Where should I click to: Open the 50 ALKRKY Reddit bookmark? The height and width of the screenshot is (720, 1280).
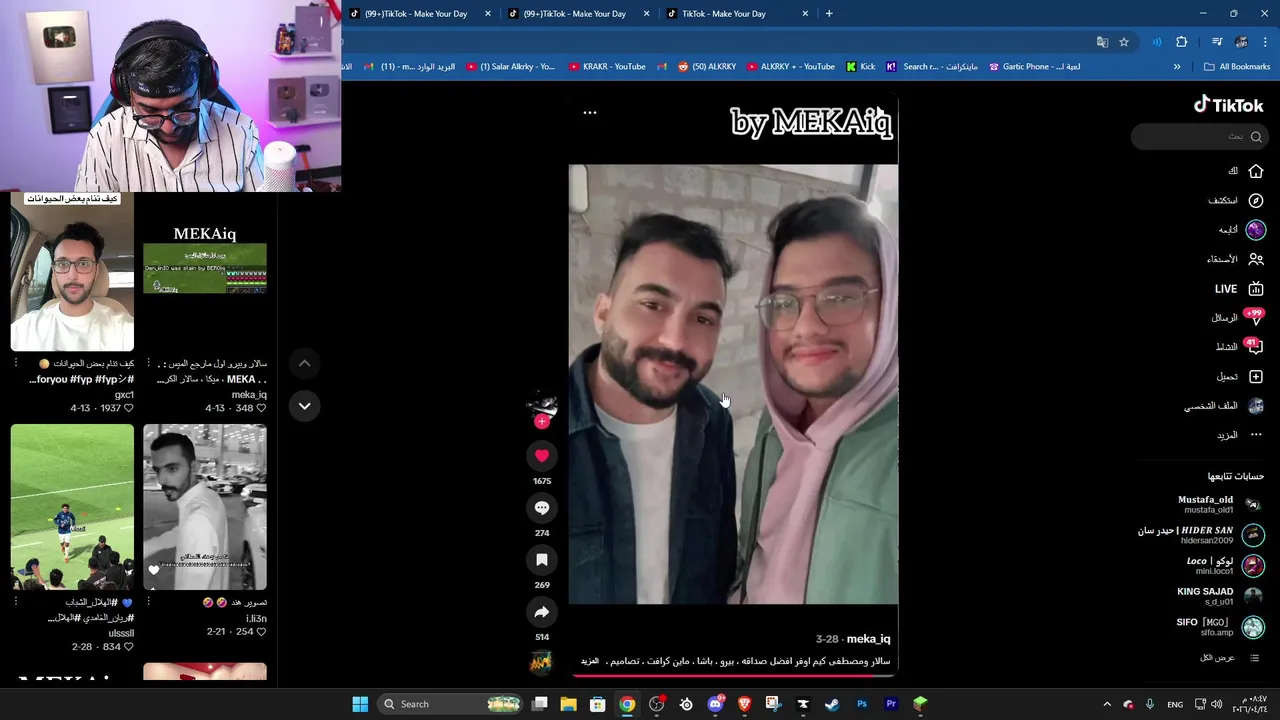click(x=707, y=67)
